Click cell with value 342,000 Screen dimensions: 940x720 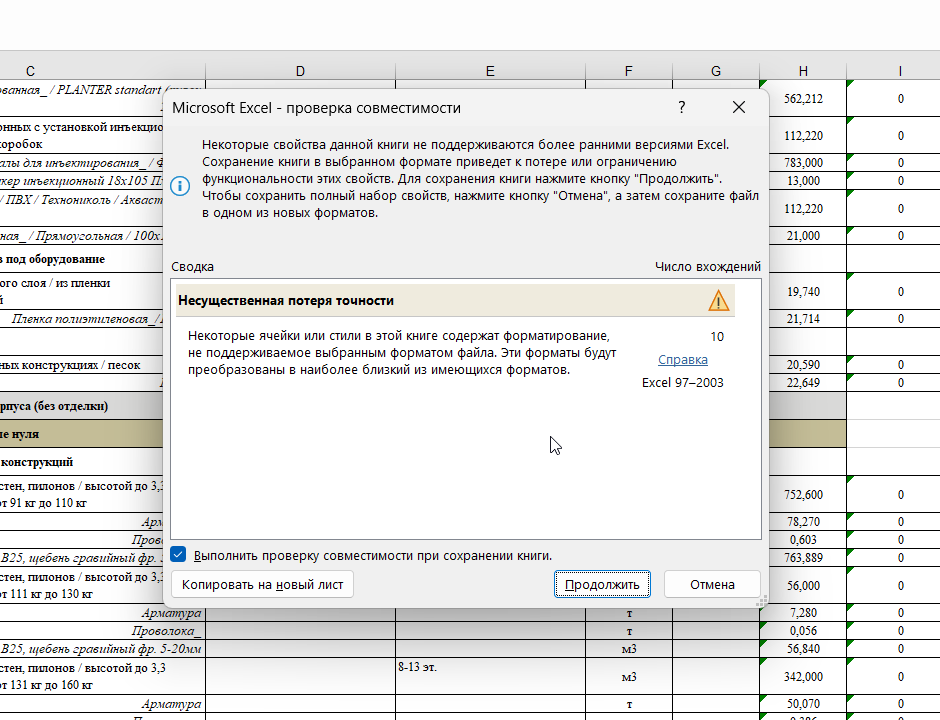click(x=803, y=677)
